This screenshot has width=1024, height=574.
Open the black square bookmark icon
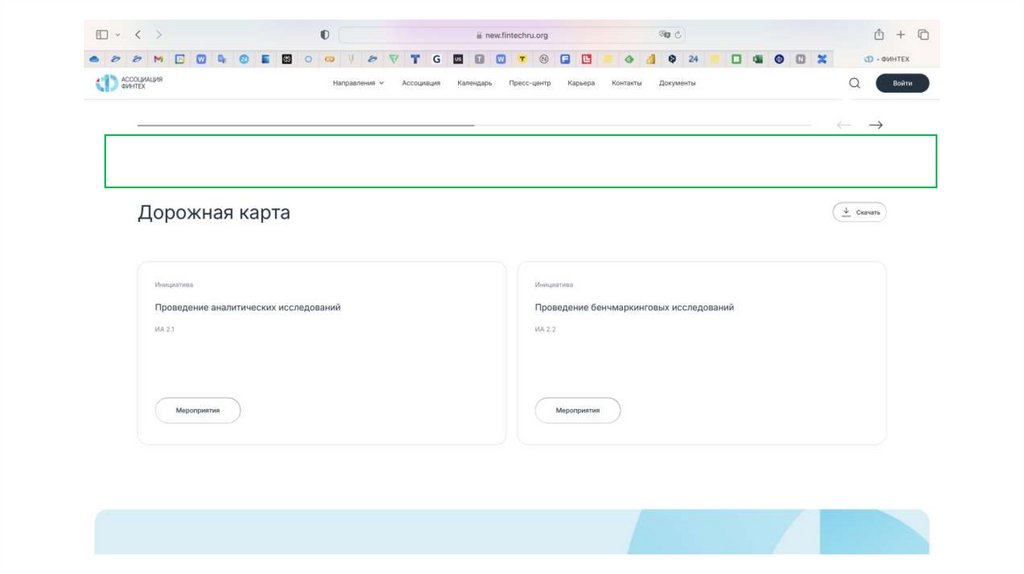click(x=287, y=59)
